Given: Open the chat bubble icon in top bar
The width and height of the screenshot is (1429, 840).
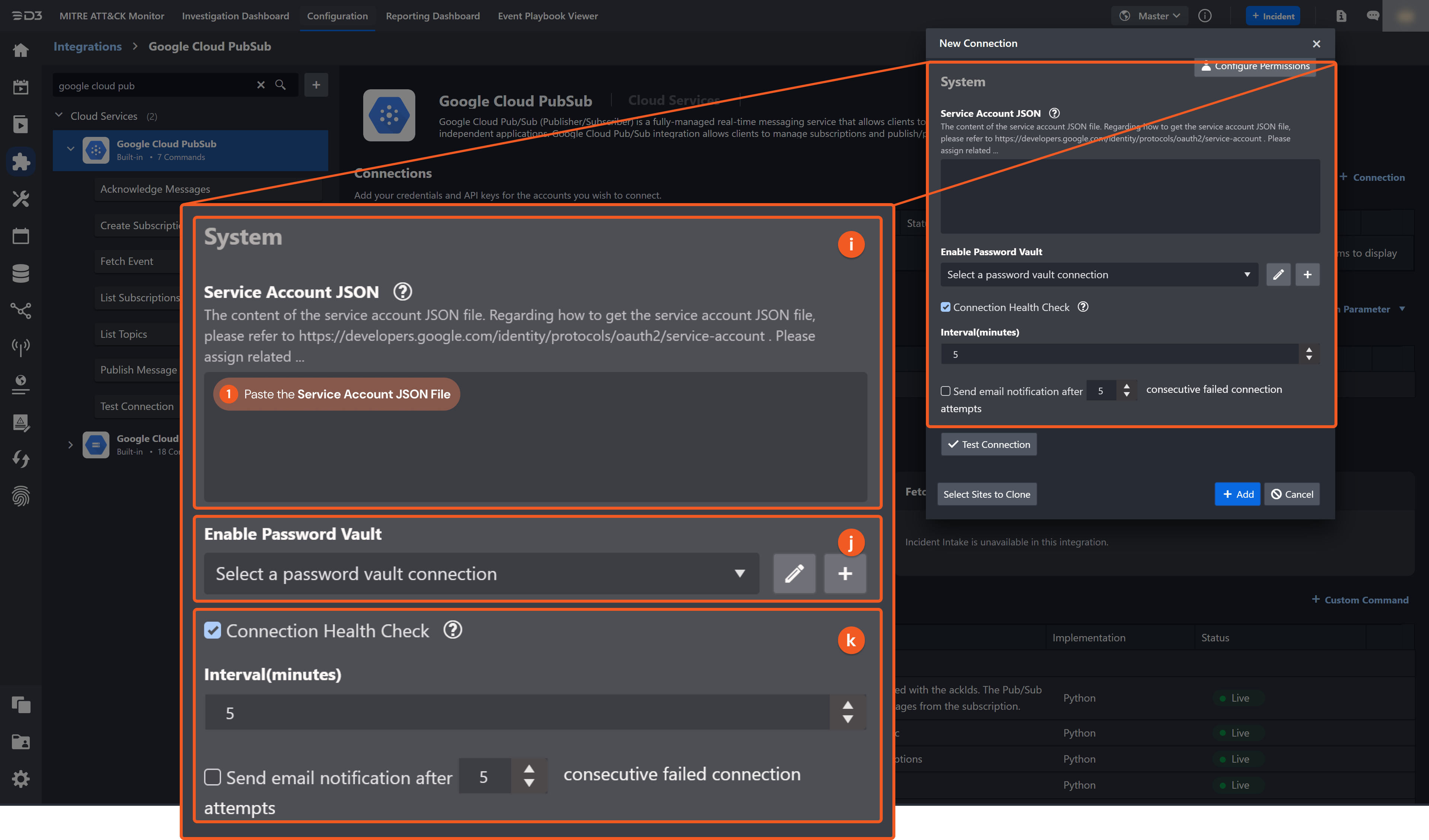Looking at the screenshot, I should (x=1373, y=15).
